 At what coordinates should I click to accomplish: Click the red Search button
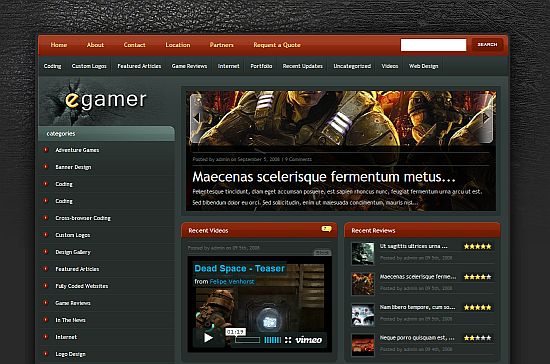point(487,45)
